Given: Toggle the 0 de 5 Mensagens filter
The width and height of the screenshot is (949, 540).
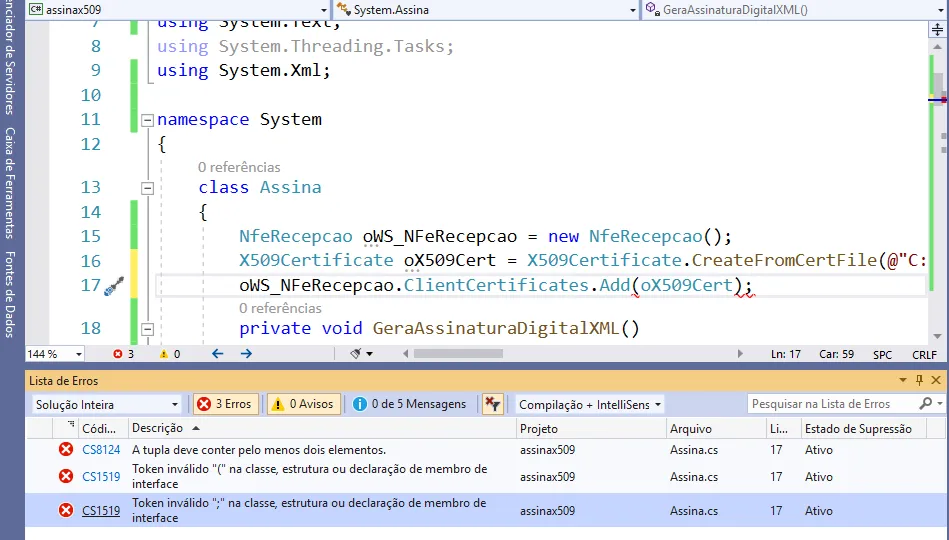Looking at the screenshot, I should (x=410, y=404).
